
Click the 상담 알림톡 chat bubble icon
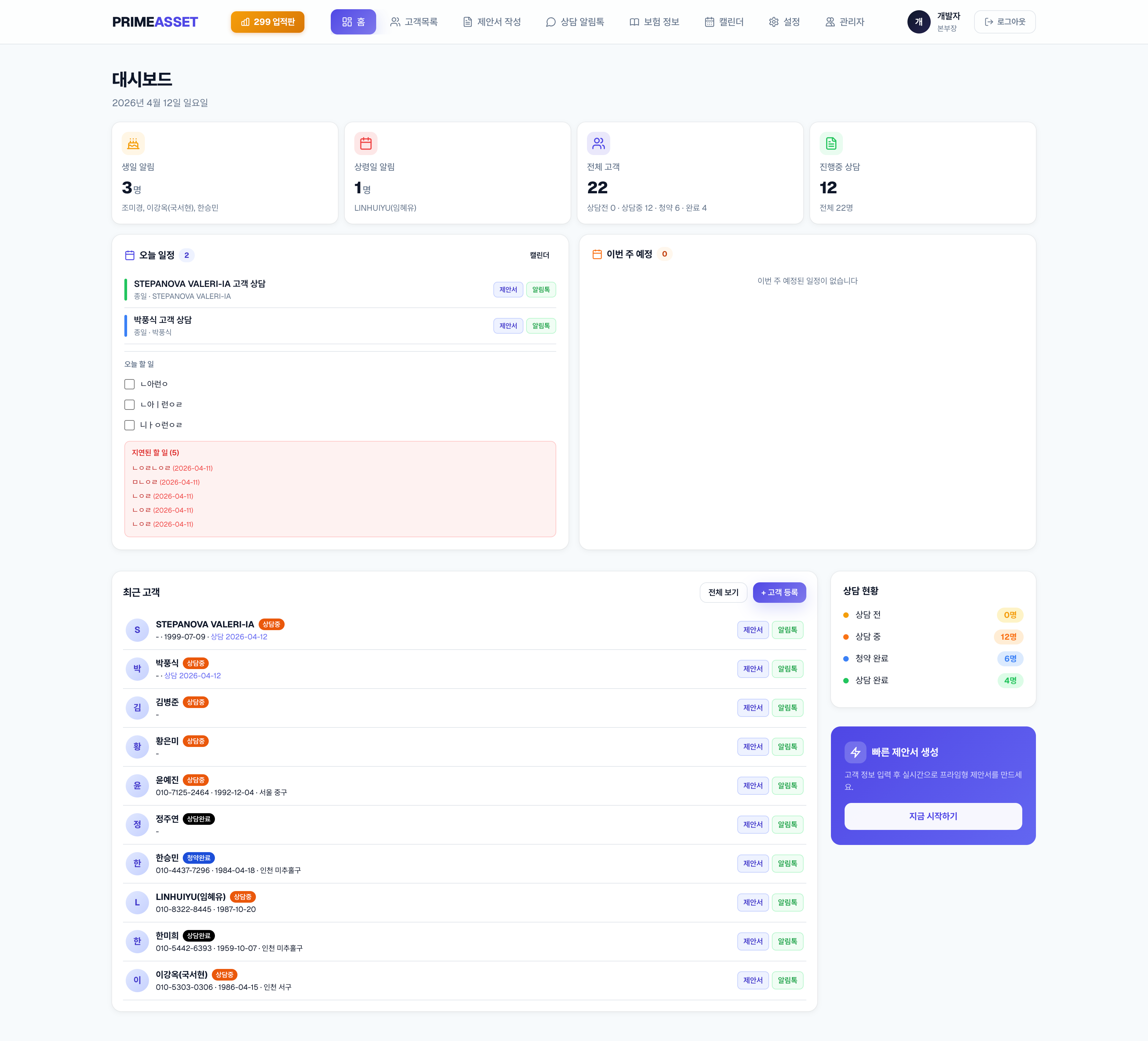click(x=550, y=22)
